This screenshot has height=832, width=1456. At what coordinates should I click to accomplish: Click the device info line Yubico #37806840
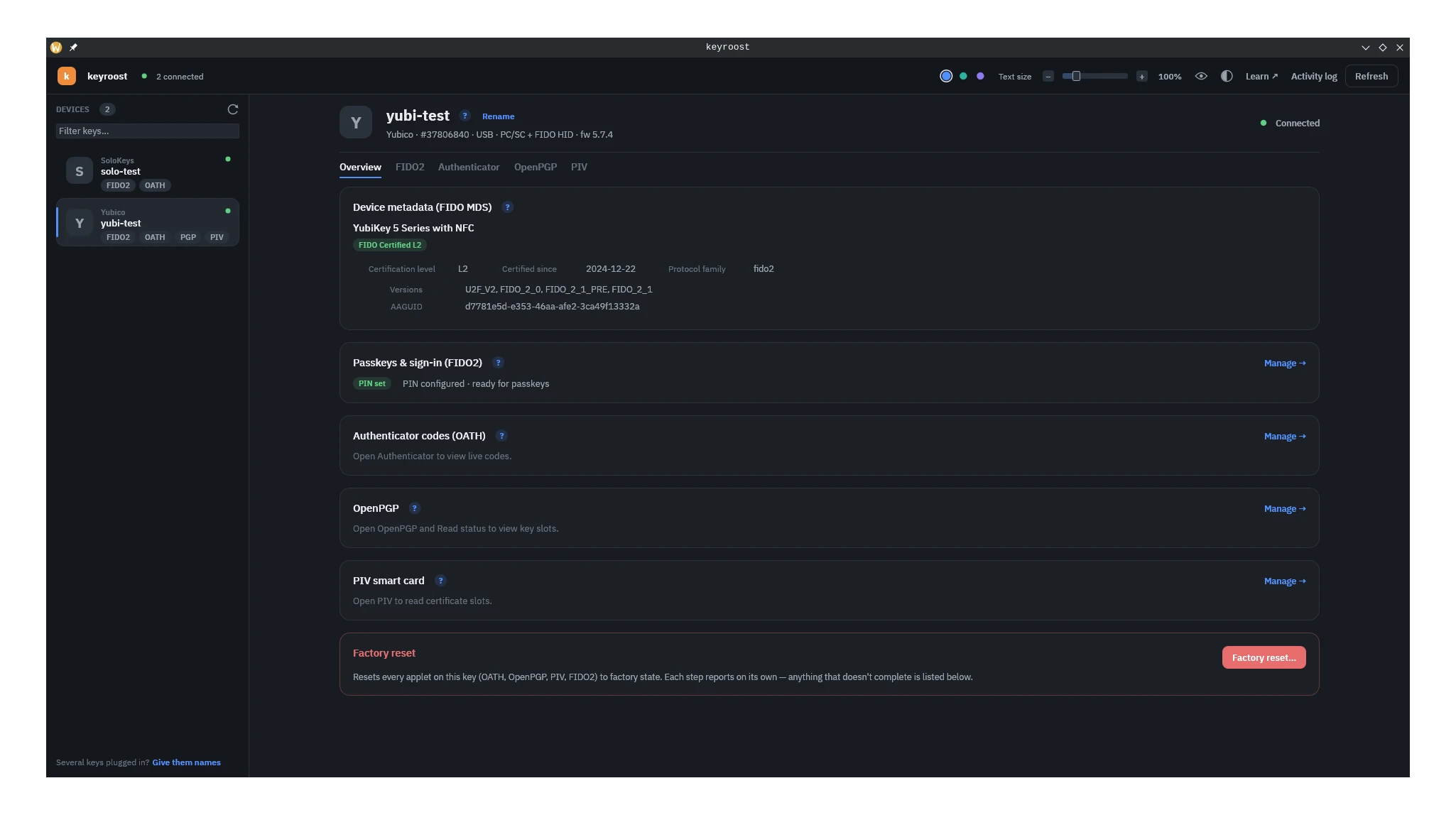coord(499,135)
